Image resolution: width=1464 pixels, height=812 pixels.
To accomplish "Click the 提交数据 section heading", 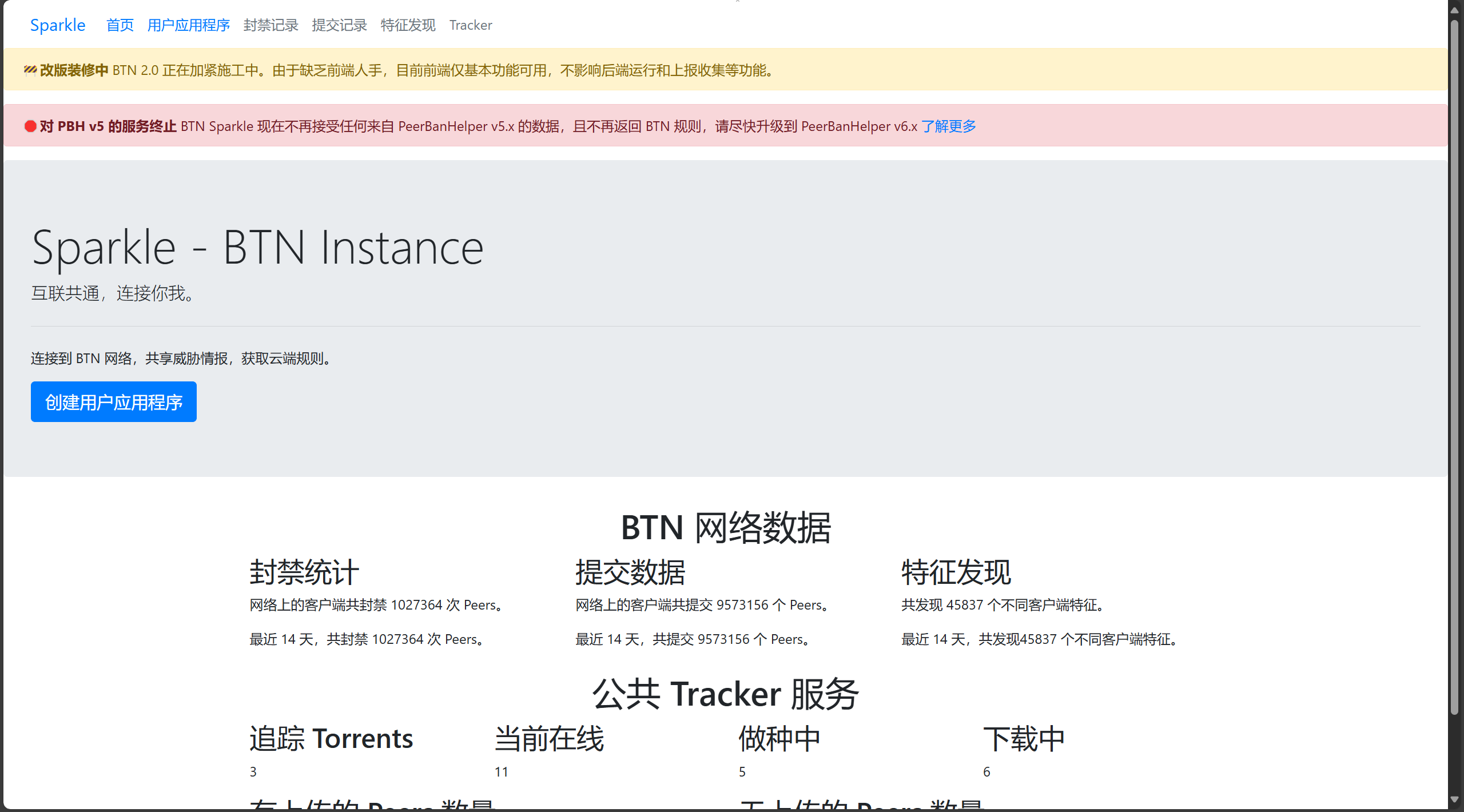I will 629,571.
